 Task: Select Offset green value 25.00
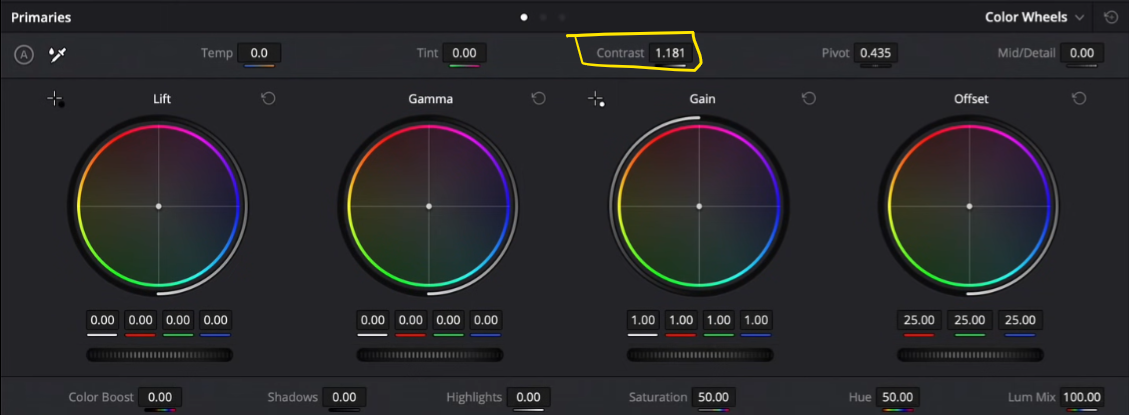pos(970,321)
